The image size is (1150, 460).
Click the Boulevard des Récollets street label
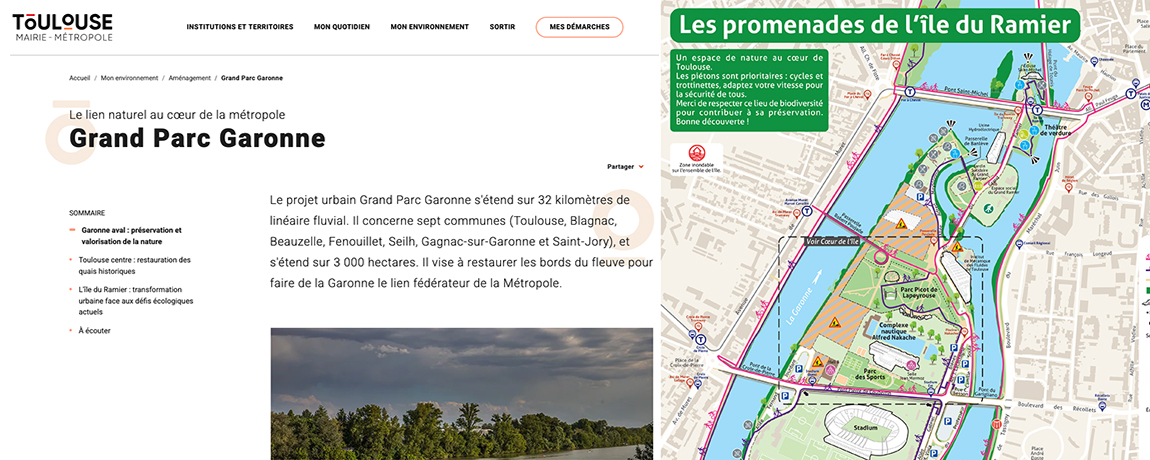coord(1056,407)
